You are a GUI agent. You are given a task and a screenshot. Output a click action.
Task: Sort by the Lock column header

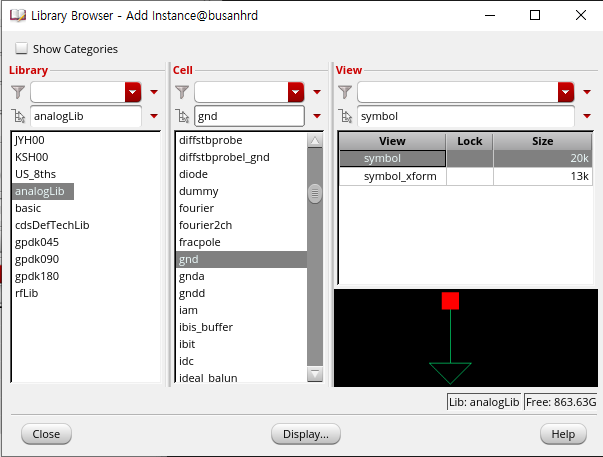[x=470, y=141]
